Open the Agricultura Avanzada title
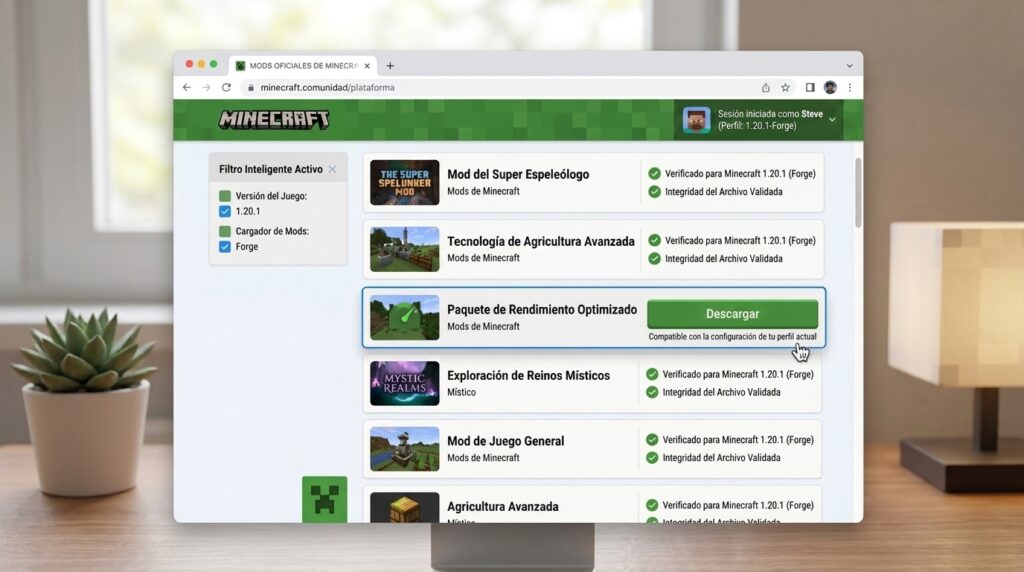Viewport: 1024px width, 572px height. [x=503, y=507]
